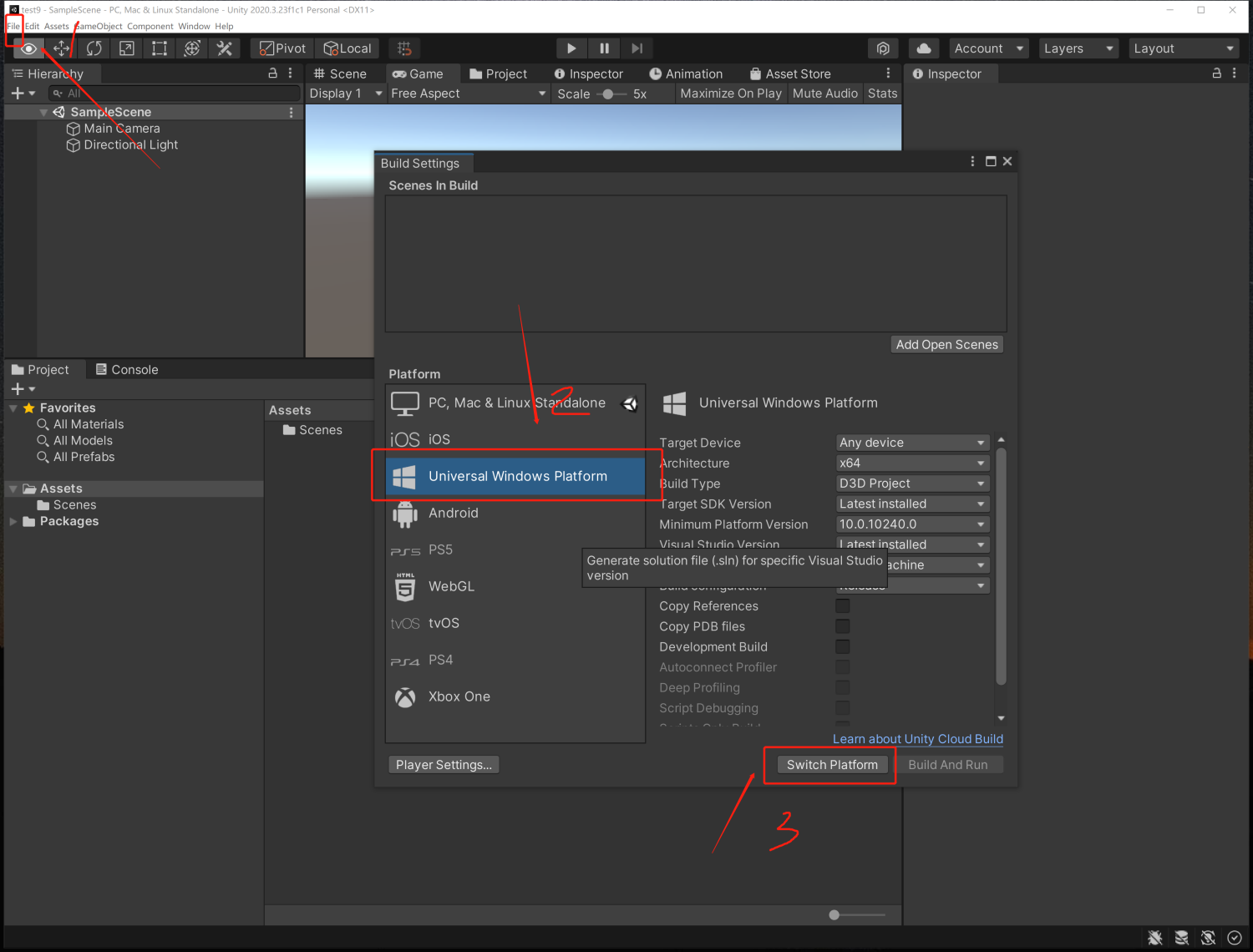Expand the Packages folder

pos(13,521)
